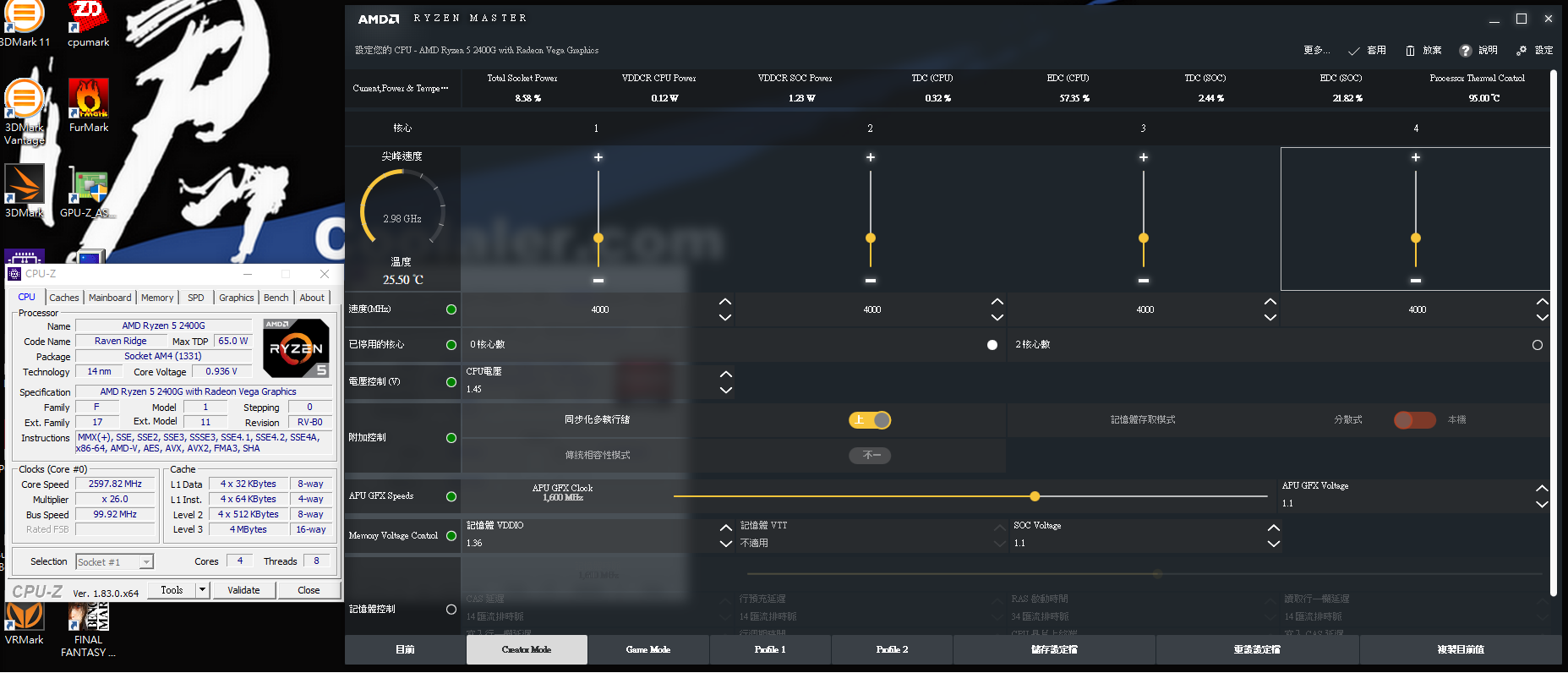Image resolution: width=1568 pixels, height=673 pixels.
Task: Click the minus icon below core 4 slider
Action: pos(1416,281)
